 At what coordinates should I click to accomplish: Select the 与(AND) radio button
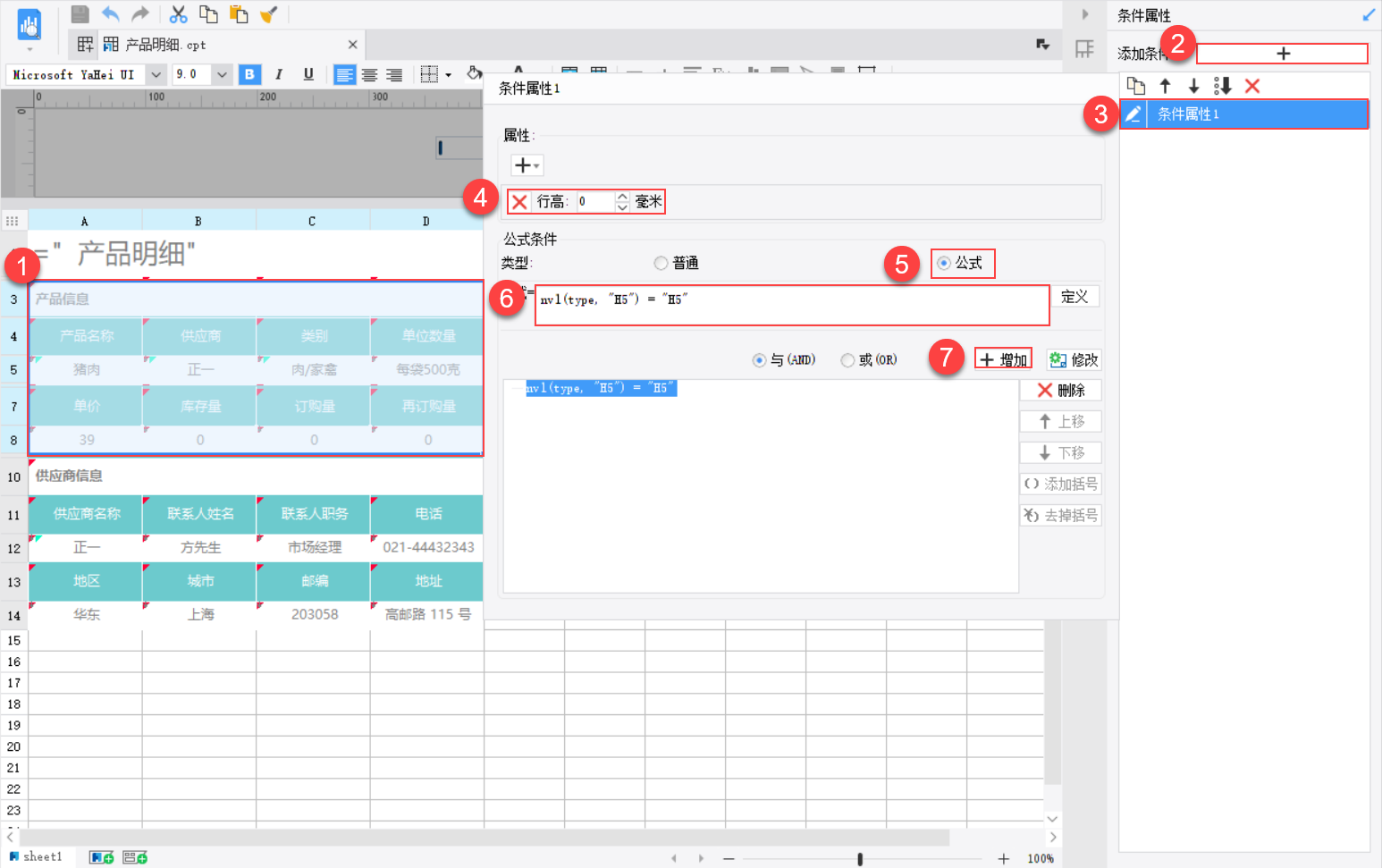pyautogui.click(x=759, y=360)
